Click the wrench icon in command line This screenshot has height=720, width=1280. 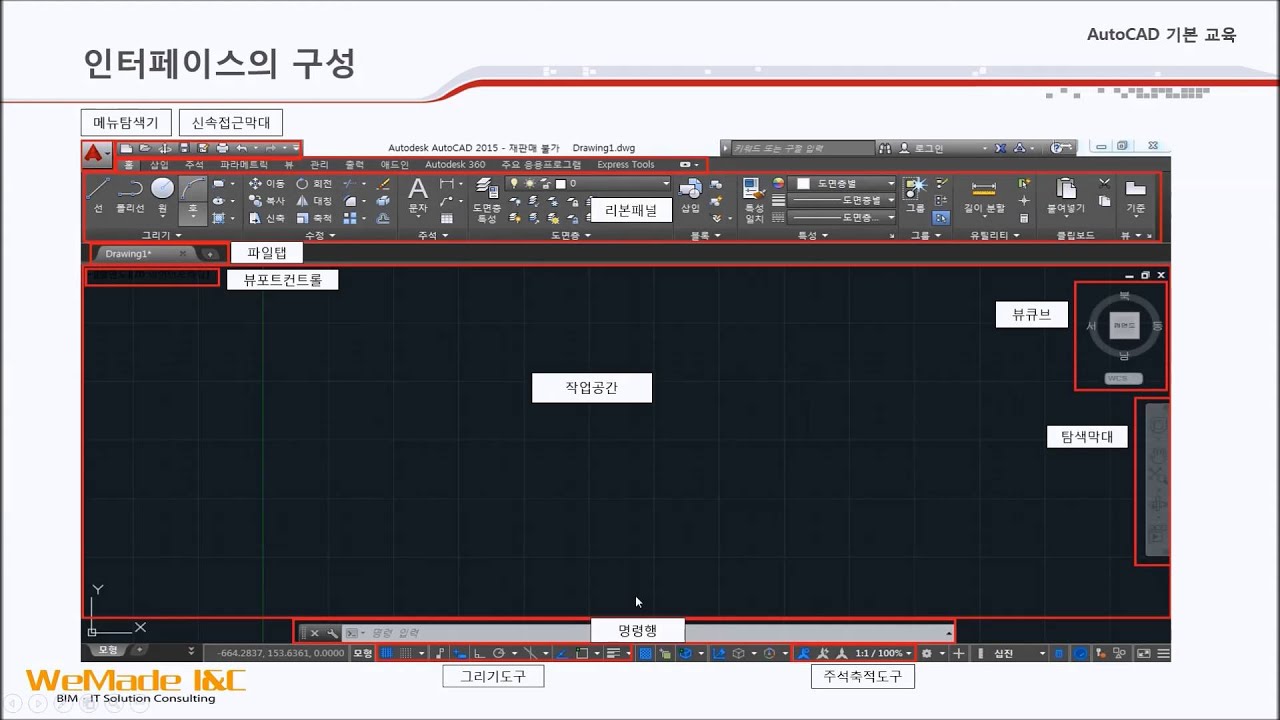333,633
